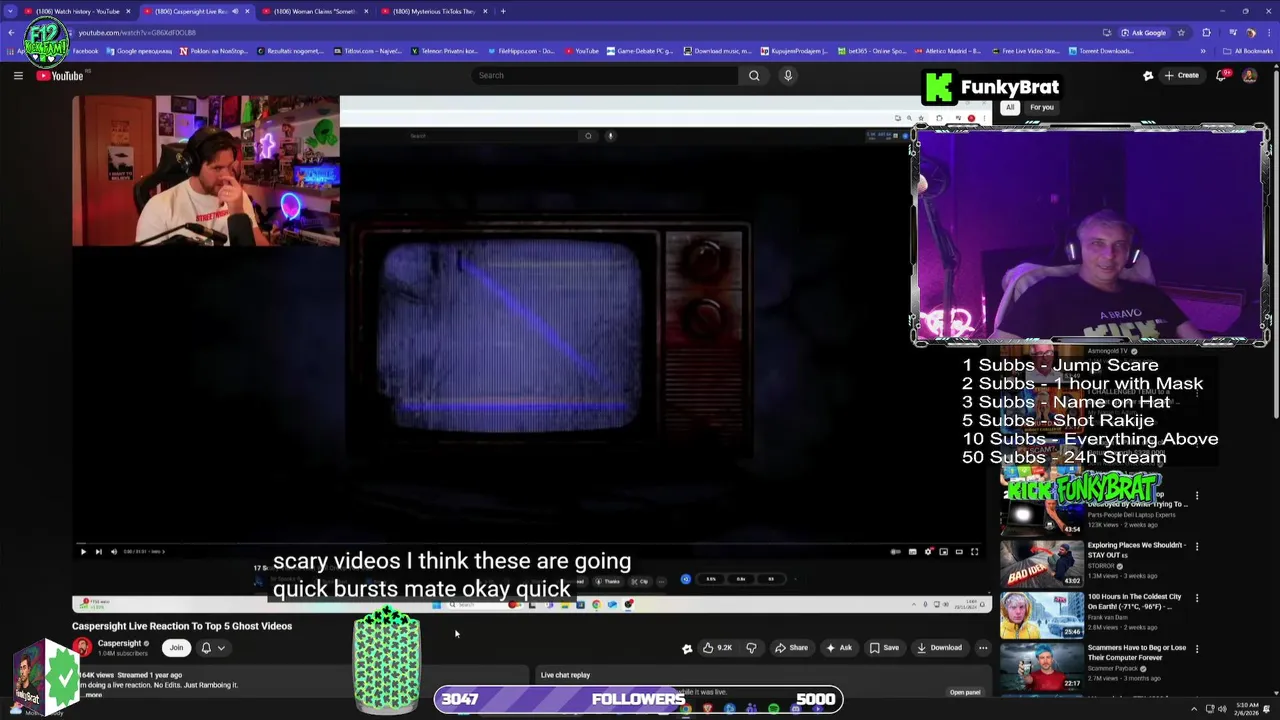Enter fullscreen in the video player
1280x720 pixels.
coord(975,551)
